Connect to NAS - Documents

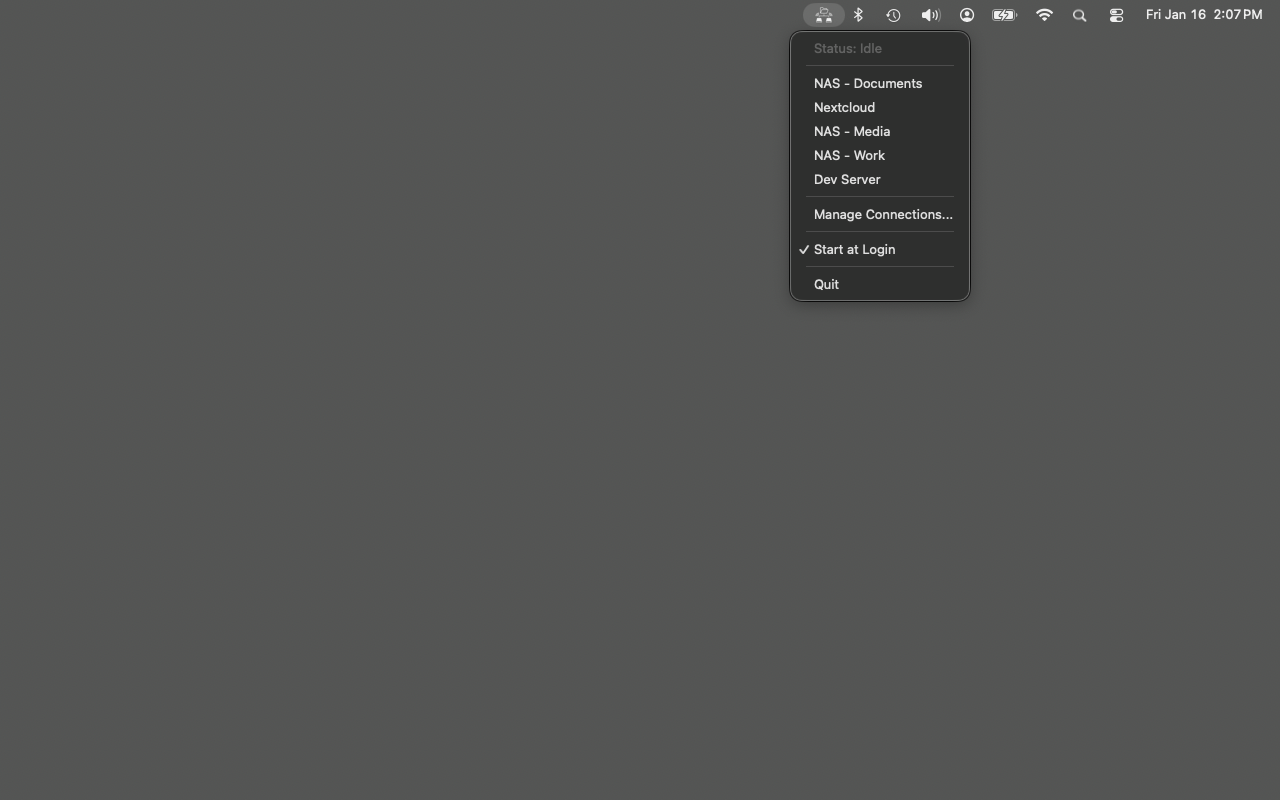point(880,83)
